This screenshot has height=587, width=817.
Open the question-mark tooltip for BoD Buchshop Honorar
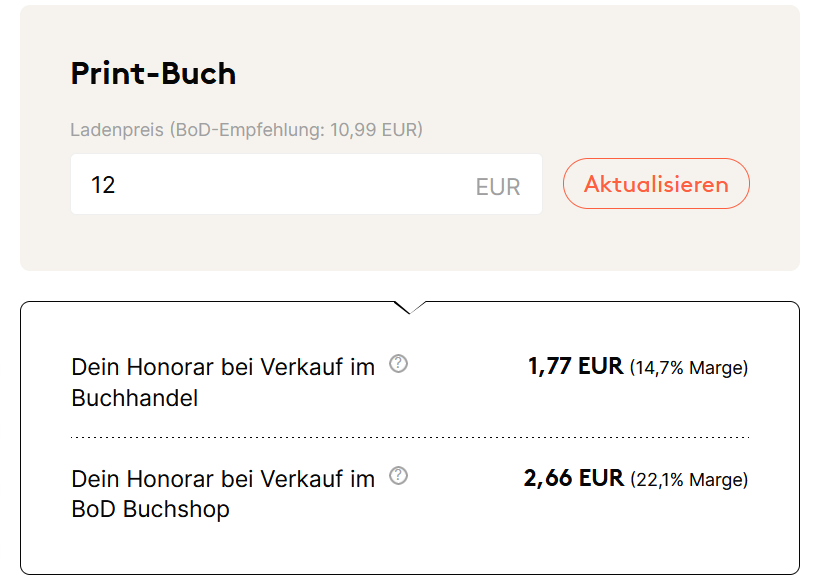click(399, 475)
